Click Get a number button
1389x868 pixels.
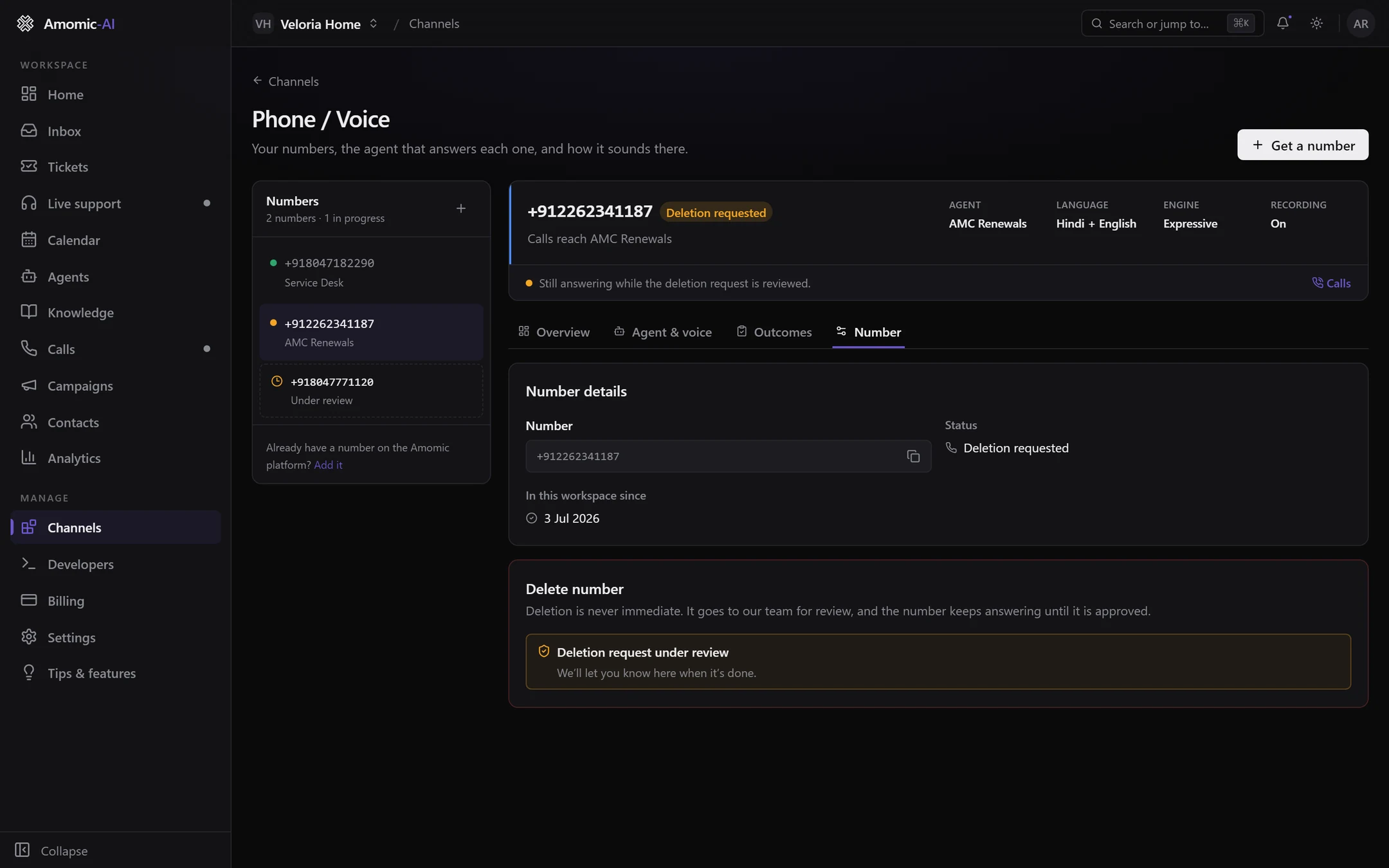1303,145
